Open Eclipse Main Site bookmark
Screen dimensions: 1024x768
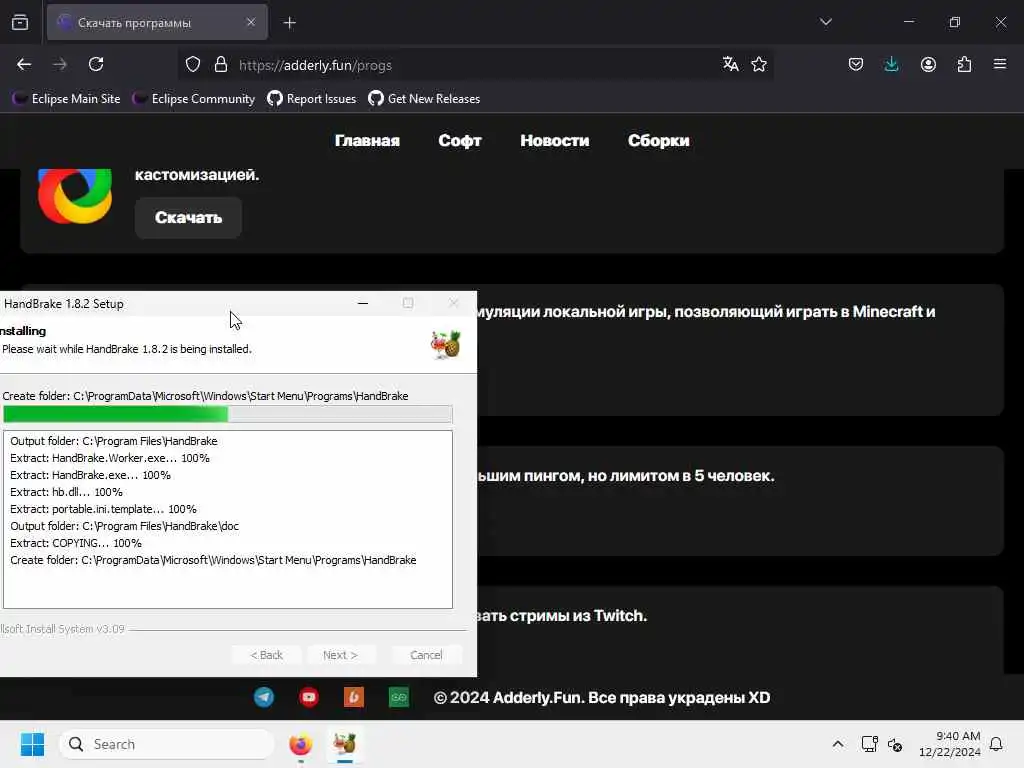(67, 99)
